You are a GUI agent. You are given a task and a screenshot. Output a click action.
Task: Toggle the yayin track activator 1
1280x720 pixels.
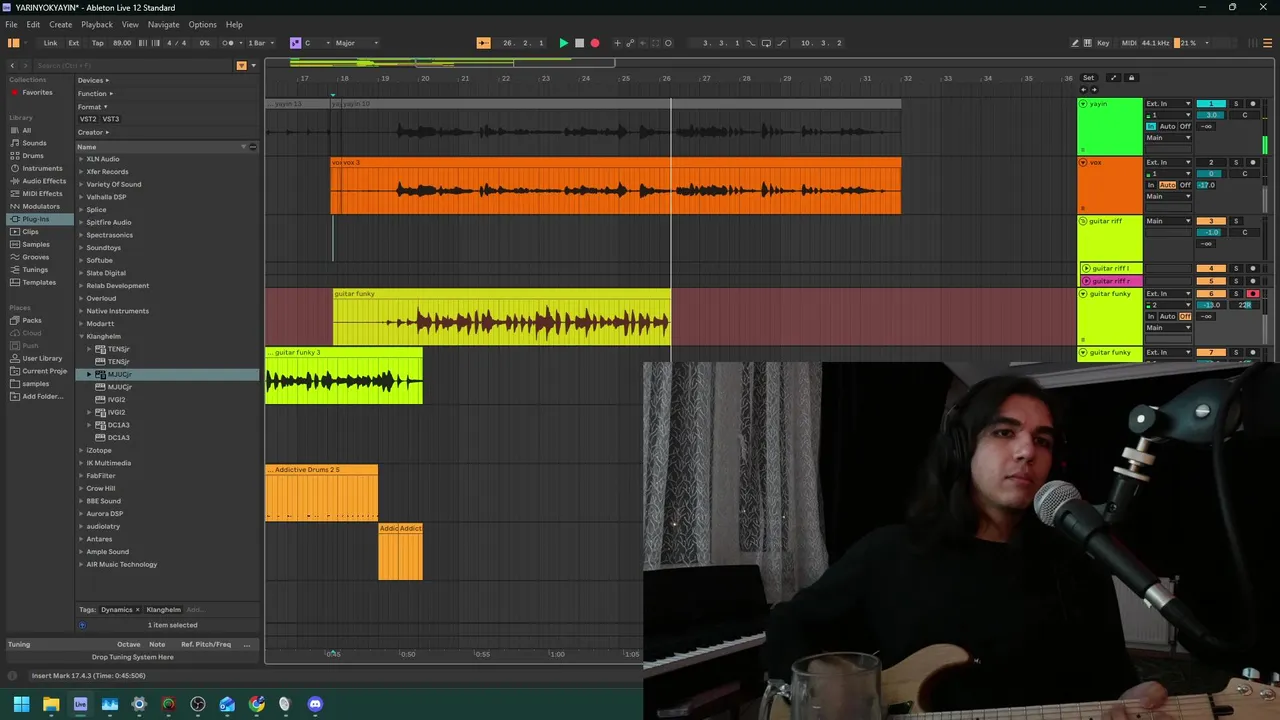tap(1211, 104)
